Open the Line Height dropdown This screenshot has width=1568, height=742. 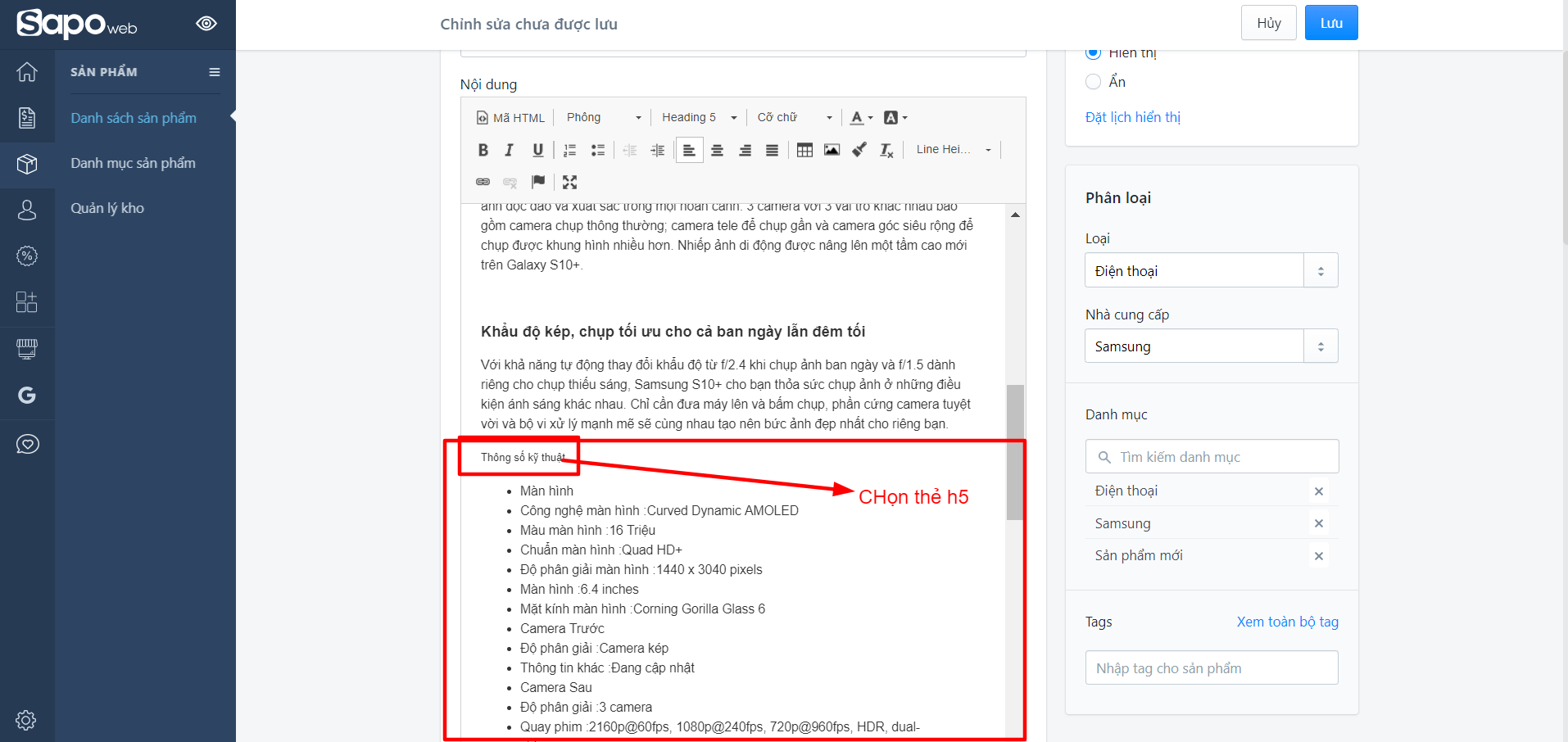tap(954, 150)
